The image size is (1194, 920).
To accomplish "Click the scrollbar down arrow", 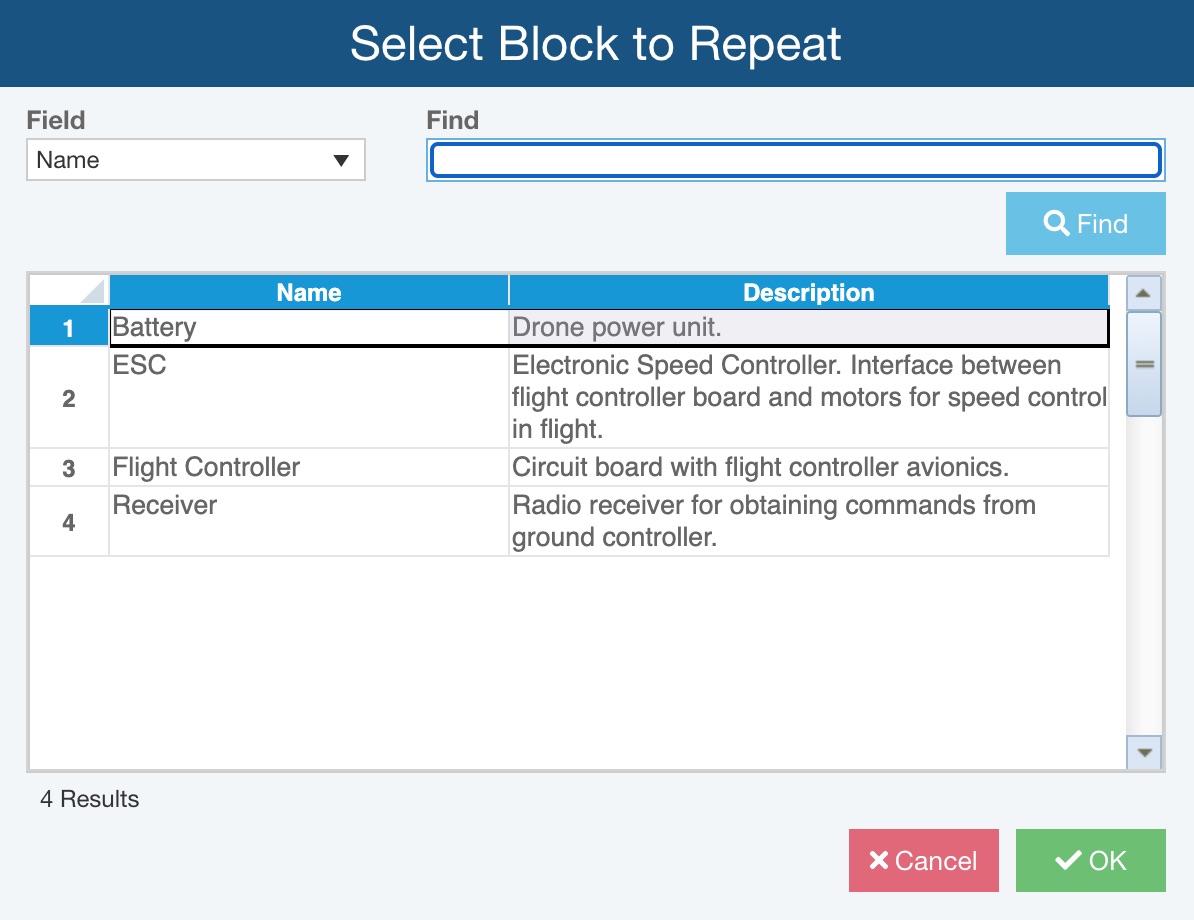I will 1142,755.
